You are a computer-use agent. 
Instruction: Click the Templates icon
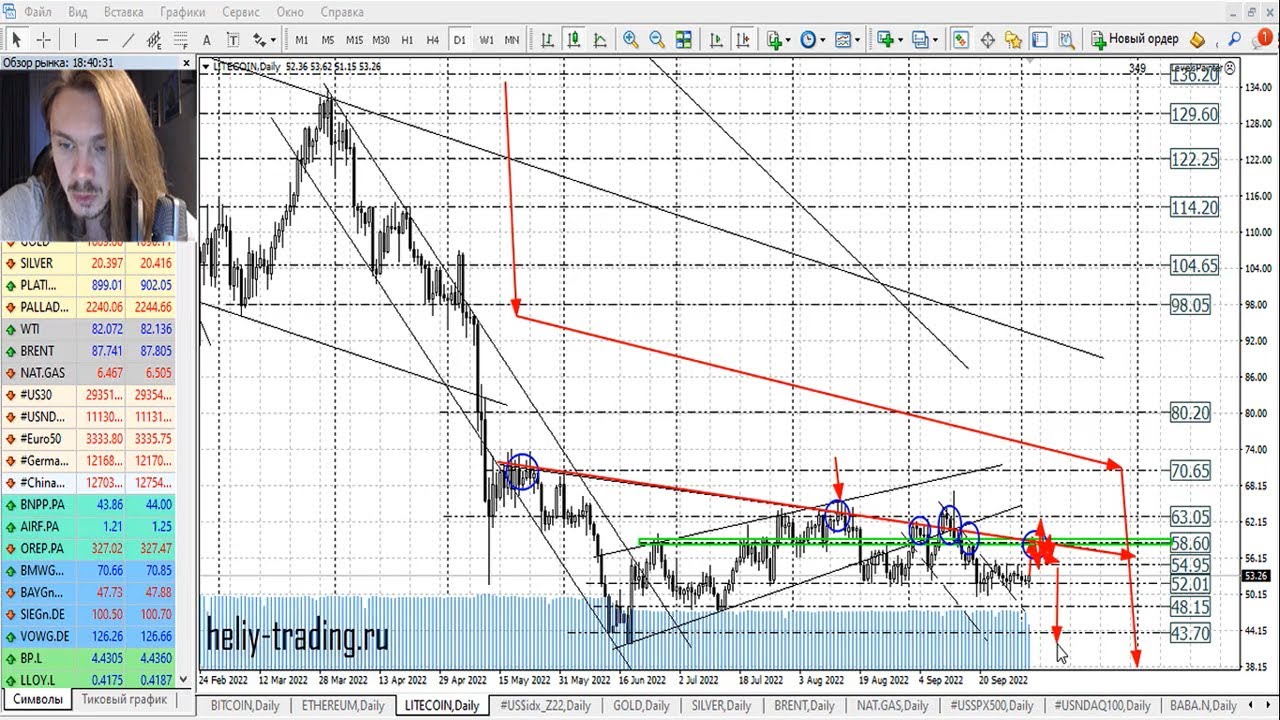[x=843, y=40]
